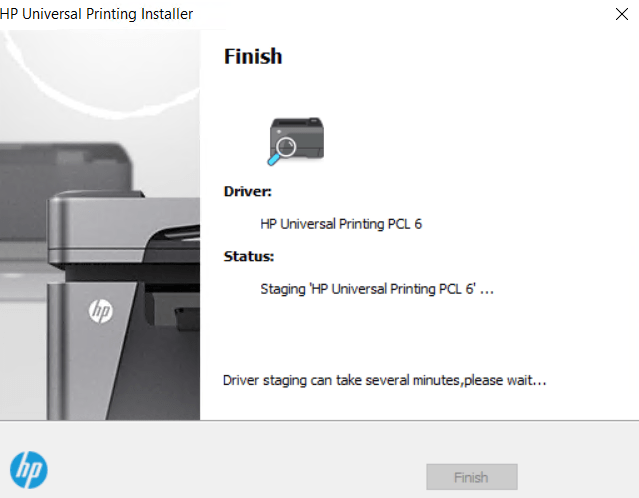Screen dimensions: 639x498
Task: Click the Finish page heading
Action: click(253, 56)
